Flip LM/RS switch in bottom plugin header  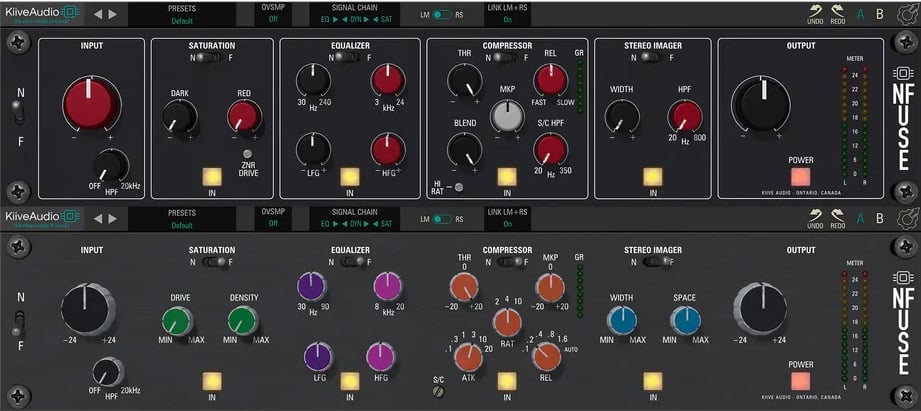(442, 219)
